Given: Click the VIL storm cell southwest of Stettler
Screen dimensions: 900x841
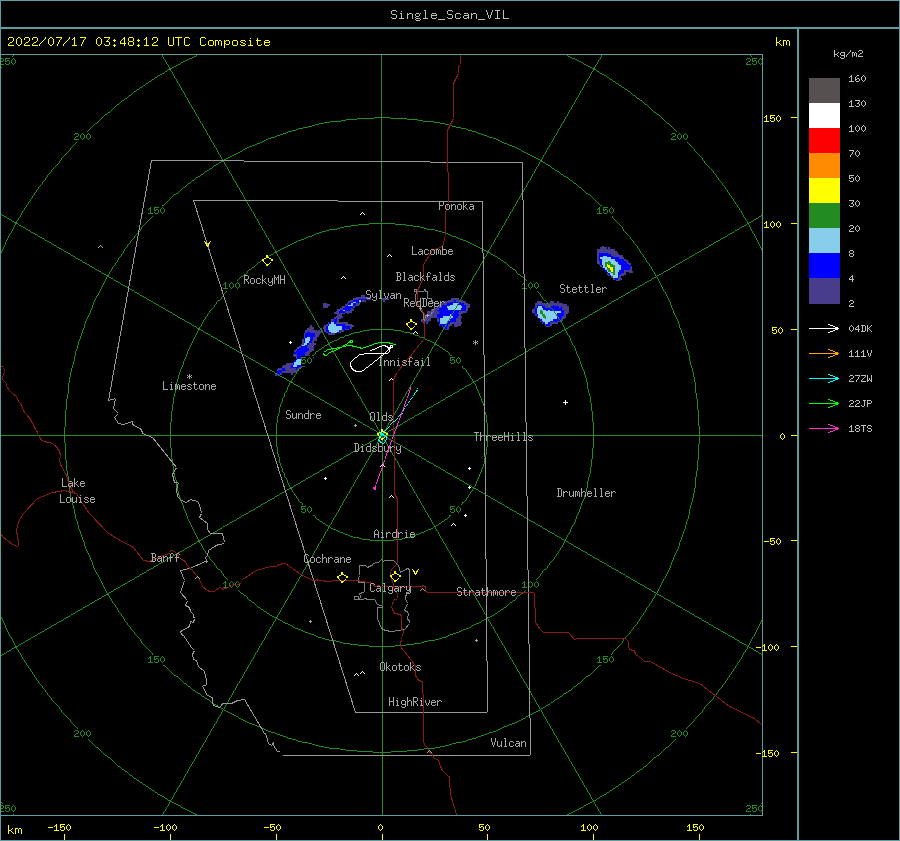Looking at the screenshot, I should tap(550, 313).
